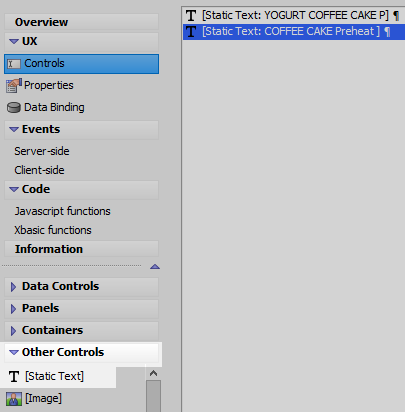Open Javascript functions
Screen dimensions: 405x412
click(x=62, y=211)
